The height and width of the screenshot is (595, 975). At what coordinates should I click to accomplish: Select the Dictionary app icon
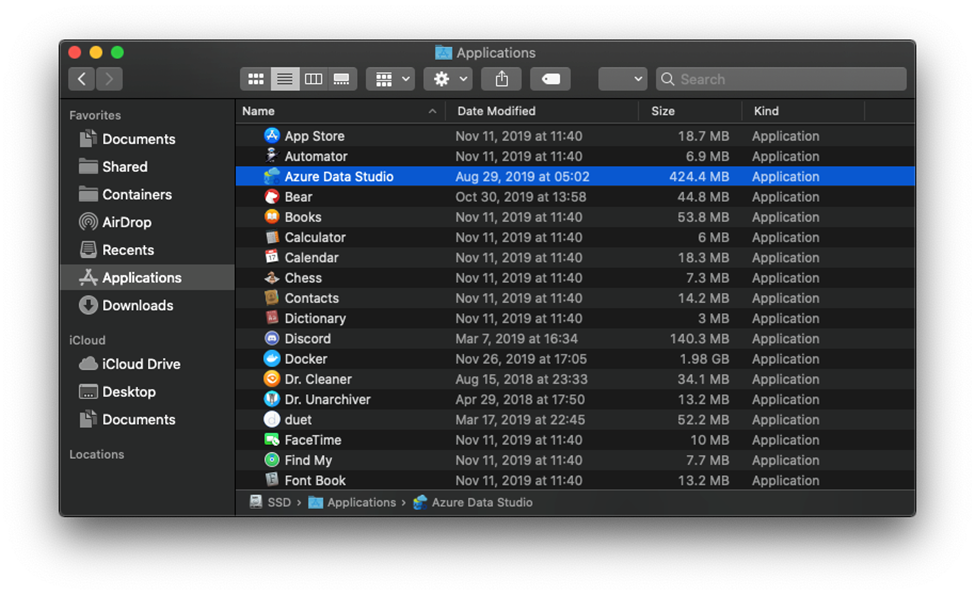pos(272,318)
